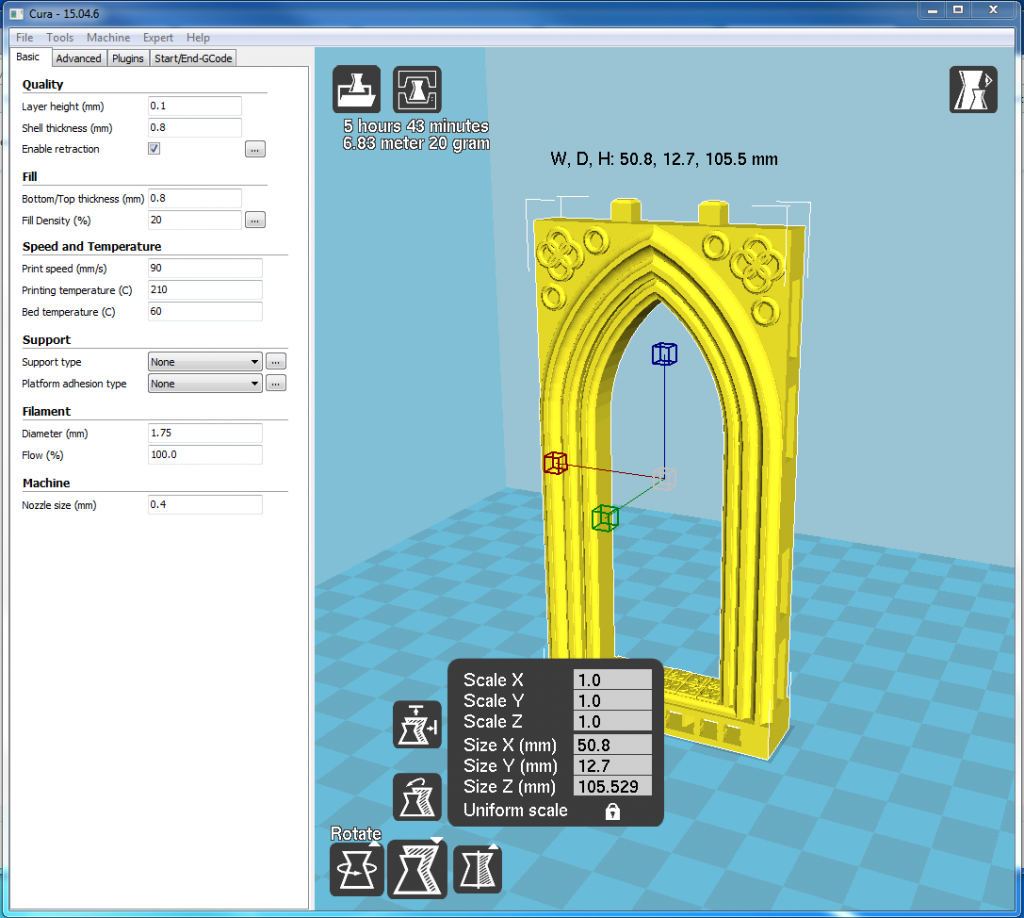This screenshot has height=918, width=1024.
Task: Click the Scale Z value field
Action: (613, 721)
